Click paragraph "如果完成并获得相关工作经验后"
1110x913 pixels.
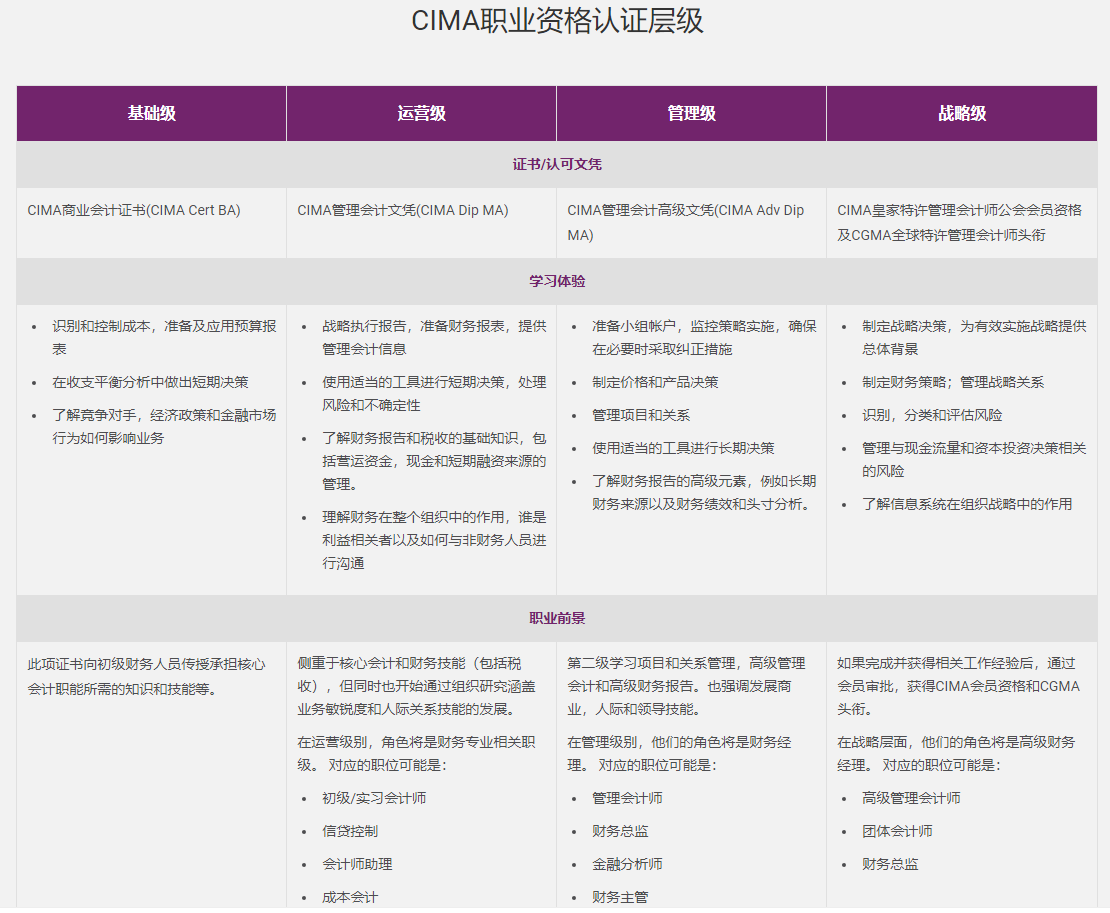point(959,687)
